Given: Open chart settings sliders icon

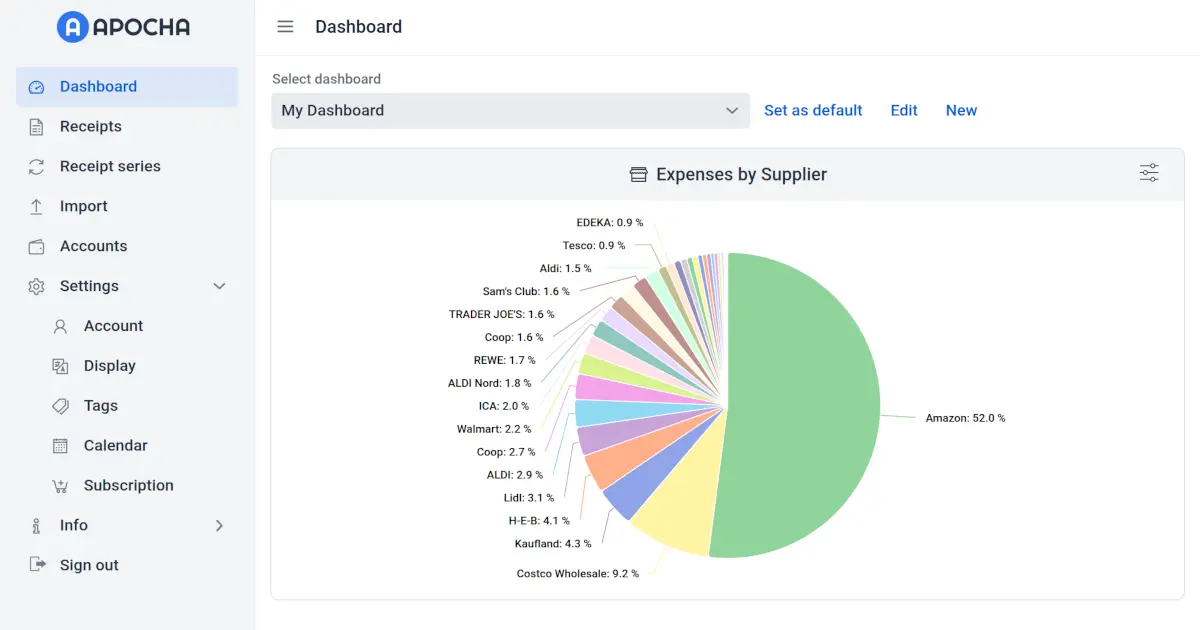Looking at the screenshot, I should pyautogui.click(x=1149, y=173).
